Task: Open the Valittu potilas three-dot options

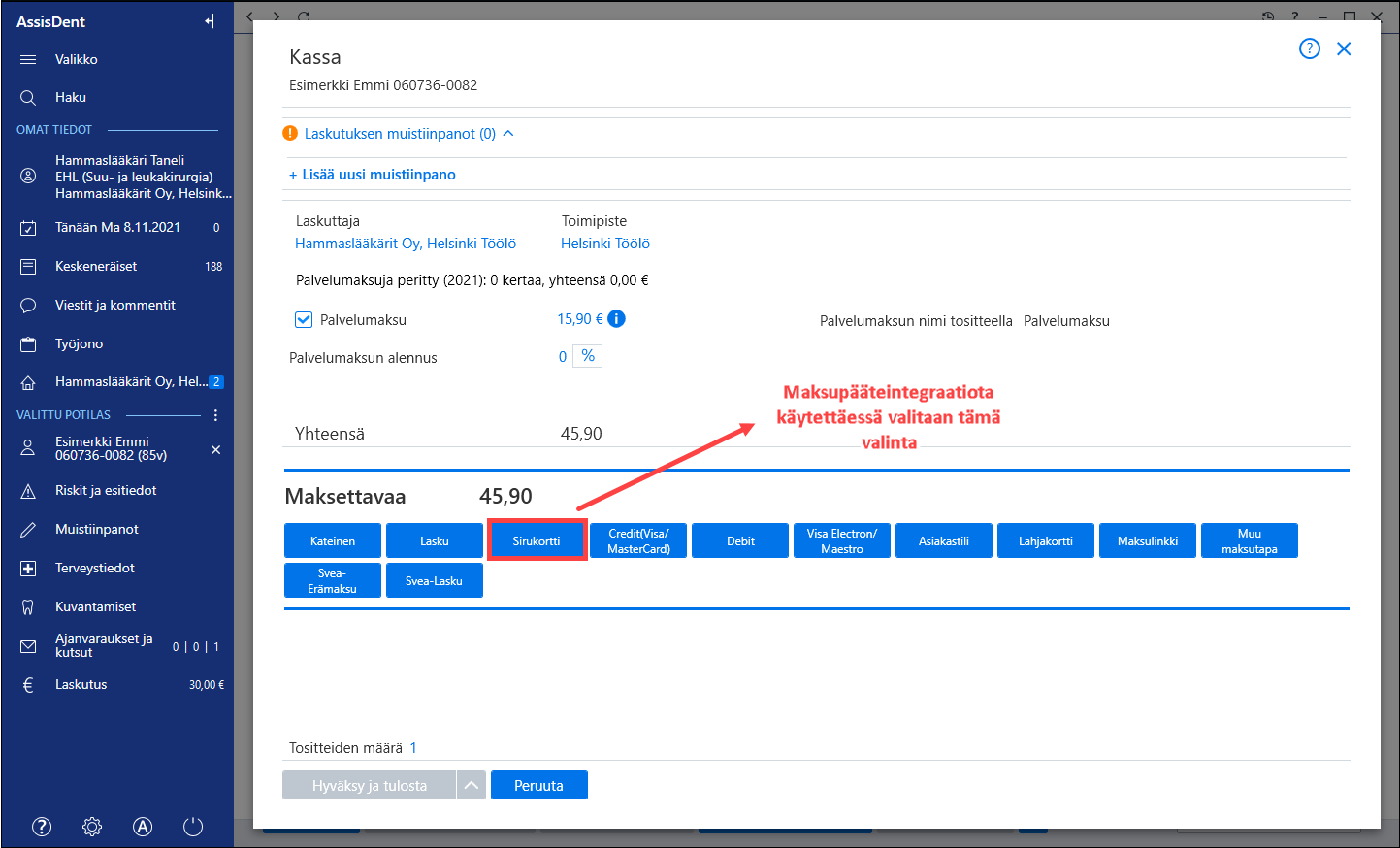Action: pyautogui.click(x=215, y=414)
